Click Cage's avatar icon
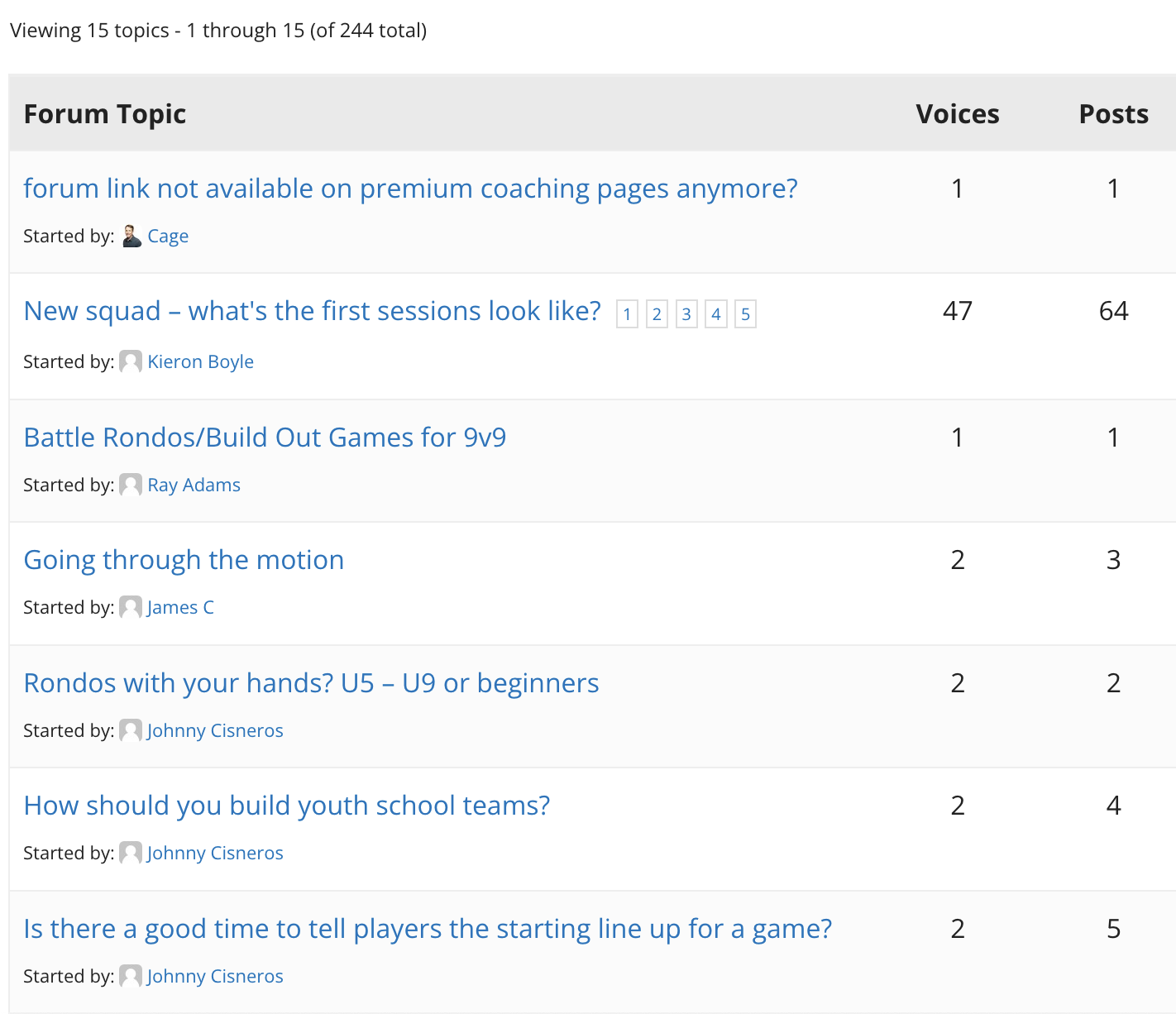The height and width of the screenshot is (1014, 1176). pyautogui.click(x=131, y=235)
